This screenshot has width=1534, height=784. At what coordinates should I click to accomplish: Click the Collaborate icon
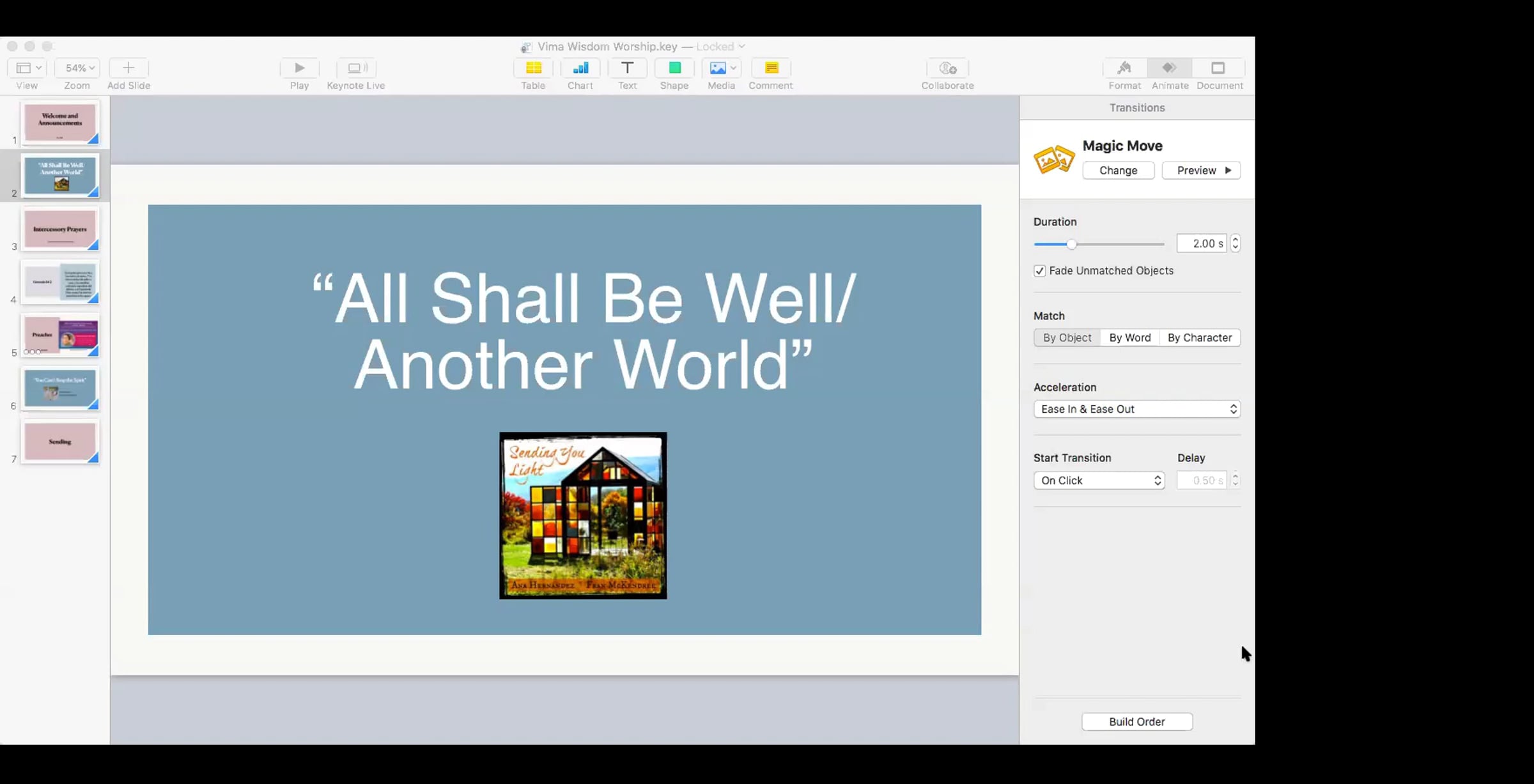pos(947,68)
